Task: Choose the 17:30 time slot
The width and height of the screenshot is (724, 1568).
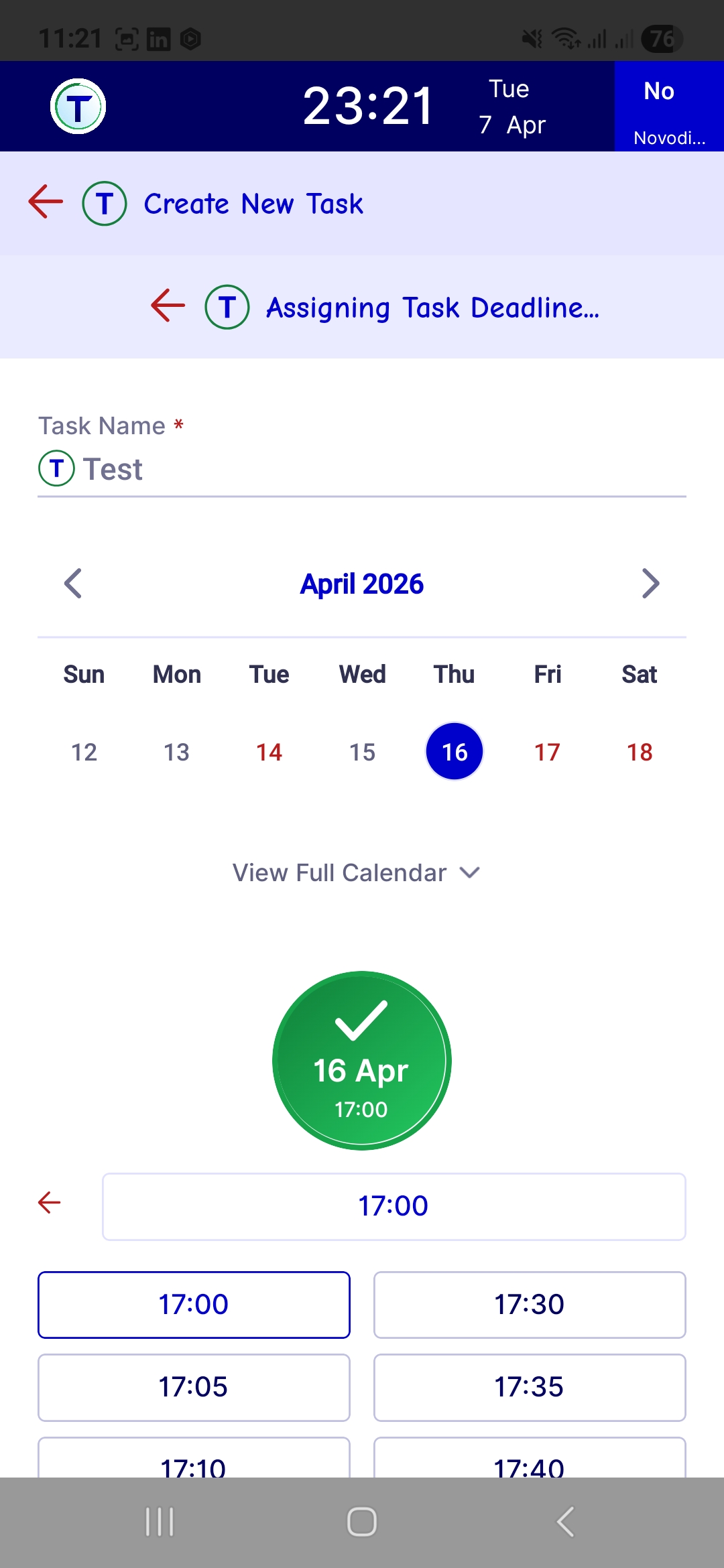Action: pyautogui.click(x=530, y=1305)
